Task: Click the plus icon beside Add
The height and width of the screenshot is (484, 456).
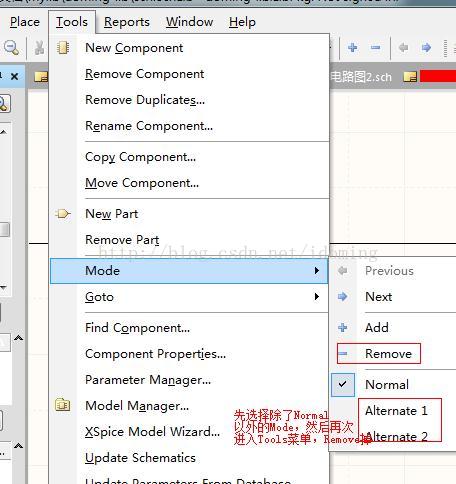Action: pos(343,328)
